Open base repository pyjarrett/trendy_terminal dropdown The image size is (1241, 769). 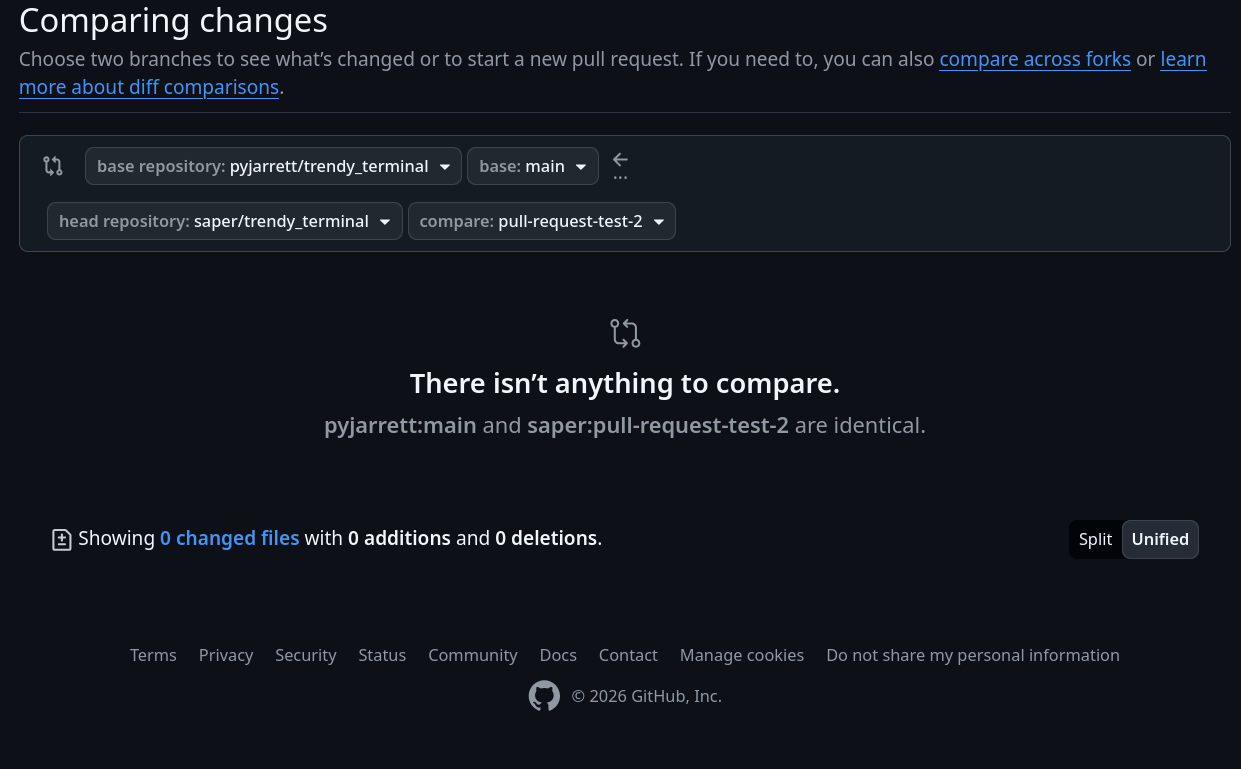pos(273,166)
